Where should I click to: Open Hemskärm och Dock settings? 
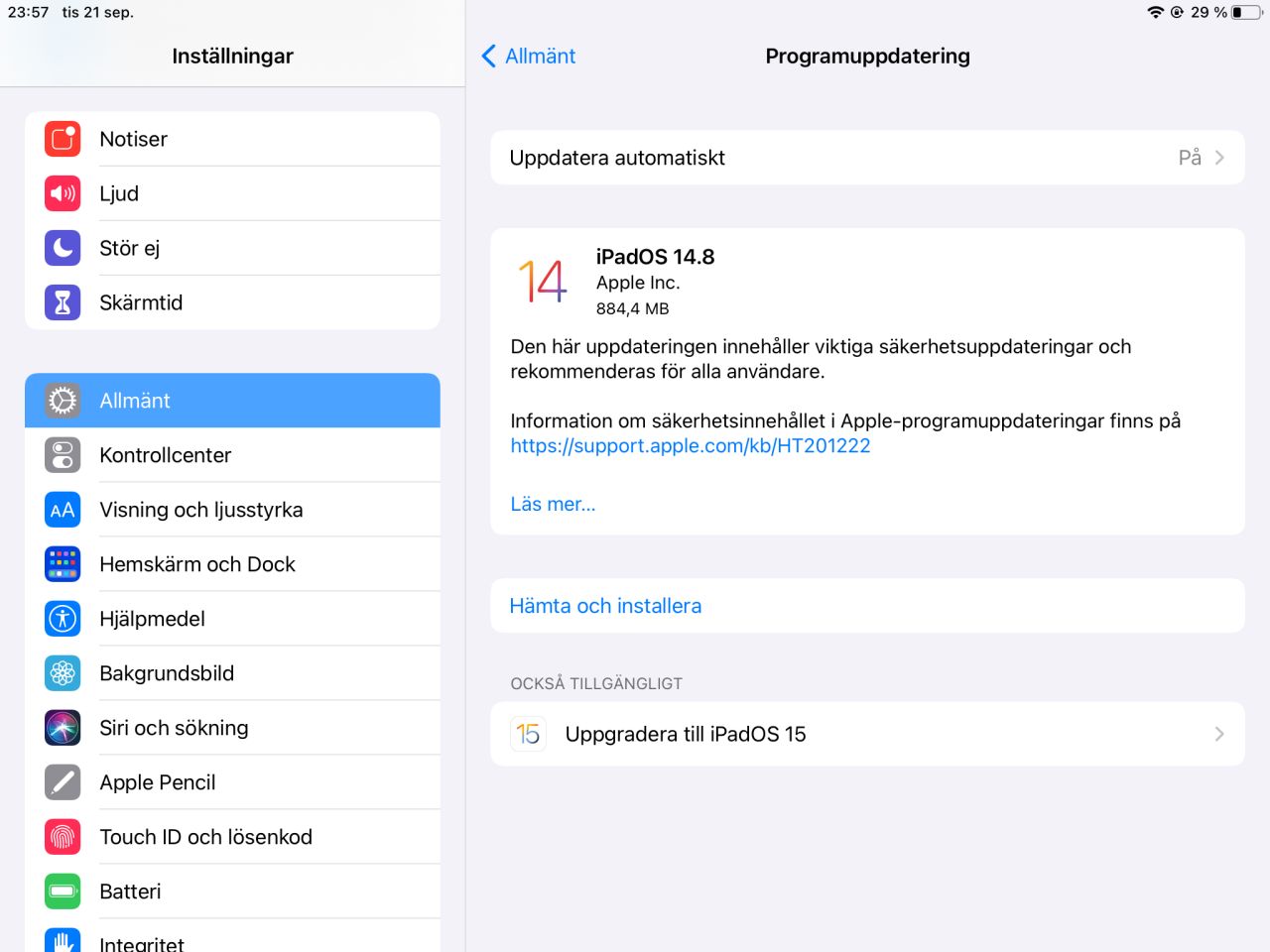(232, 564)
